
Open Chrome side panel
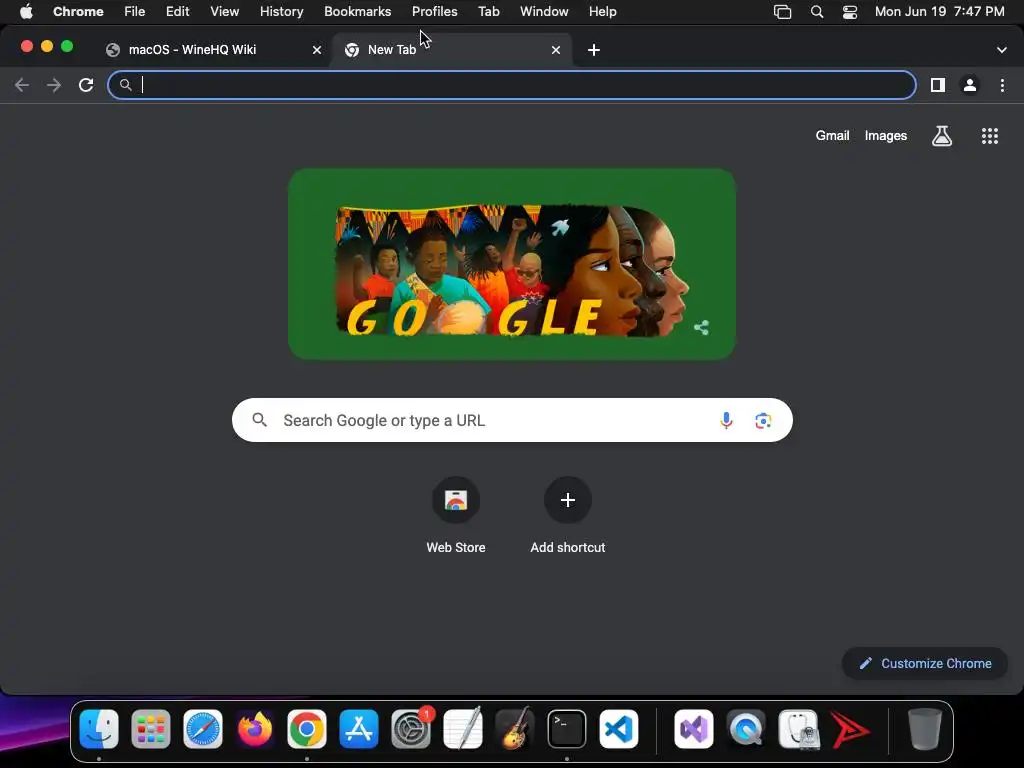(938, 85)
